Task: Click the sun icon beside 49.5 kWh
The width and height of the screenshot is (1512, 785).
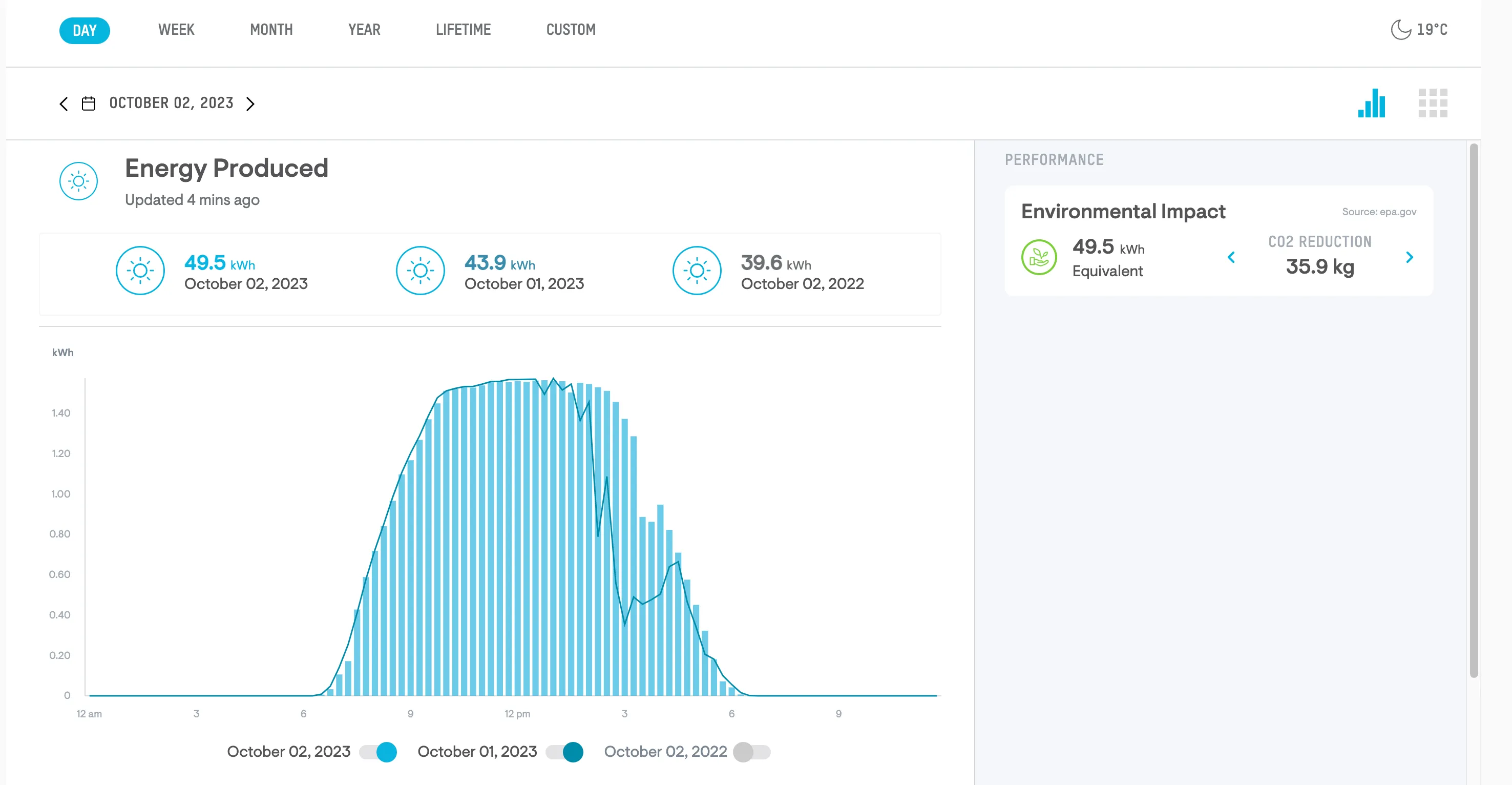Action: (140, 271)
